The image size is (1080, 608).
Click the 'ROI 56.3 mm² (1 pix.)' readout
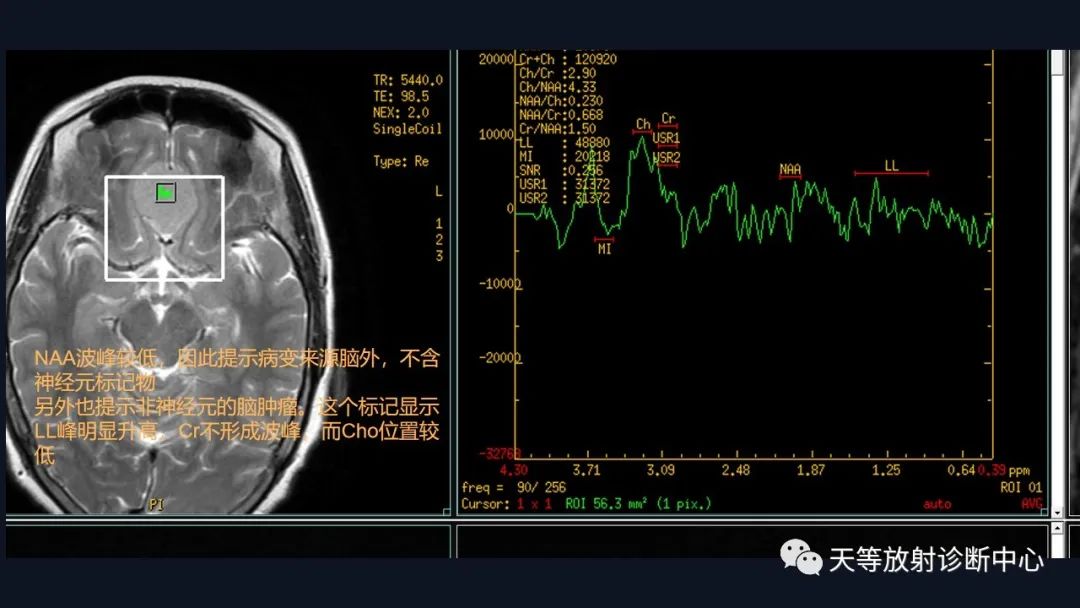click(x=638, y=504)
